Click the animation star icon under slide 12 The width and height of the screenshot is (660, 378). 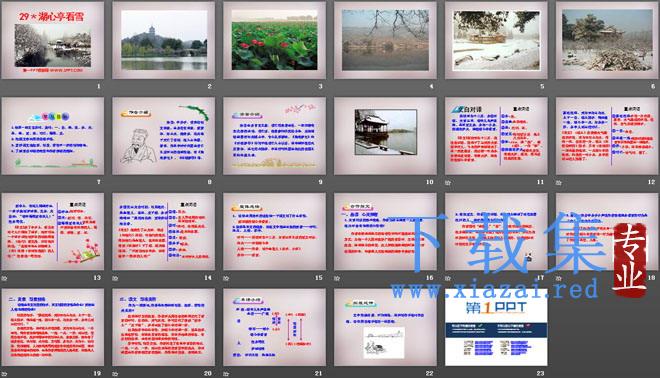point(559,183)
